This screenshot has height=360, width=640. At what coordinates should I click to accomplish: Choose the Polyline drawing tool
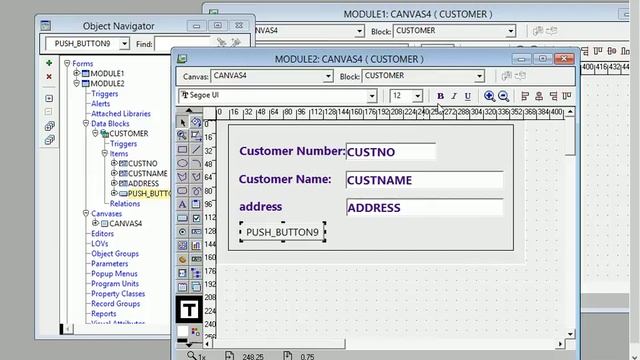196,177
